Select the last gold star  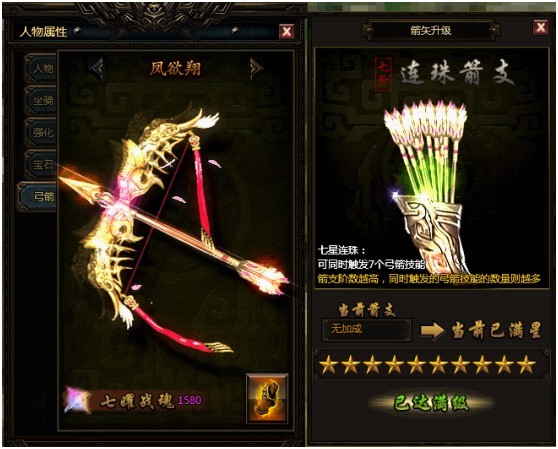tap(526, 365)
